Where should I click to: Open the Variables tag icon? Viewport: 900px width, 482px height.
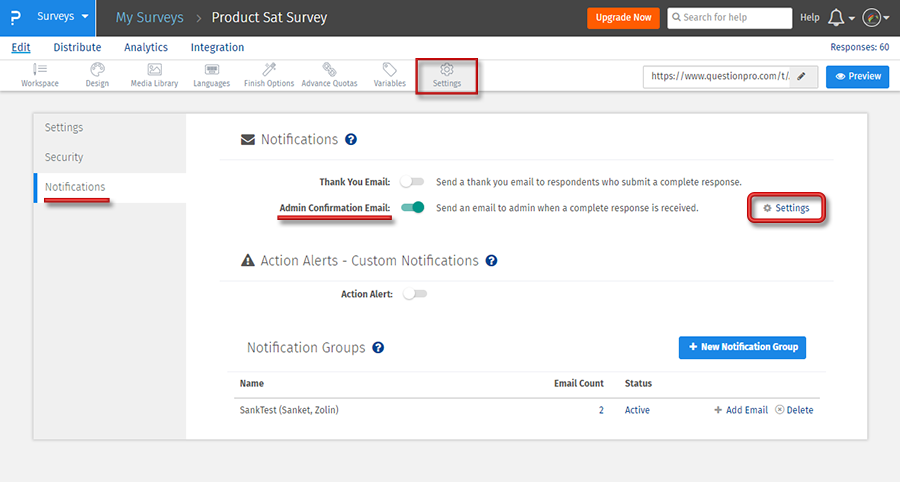389,70
